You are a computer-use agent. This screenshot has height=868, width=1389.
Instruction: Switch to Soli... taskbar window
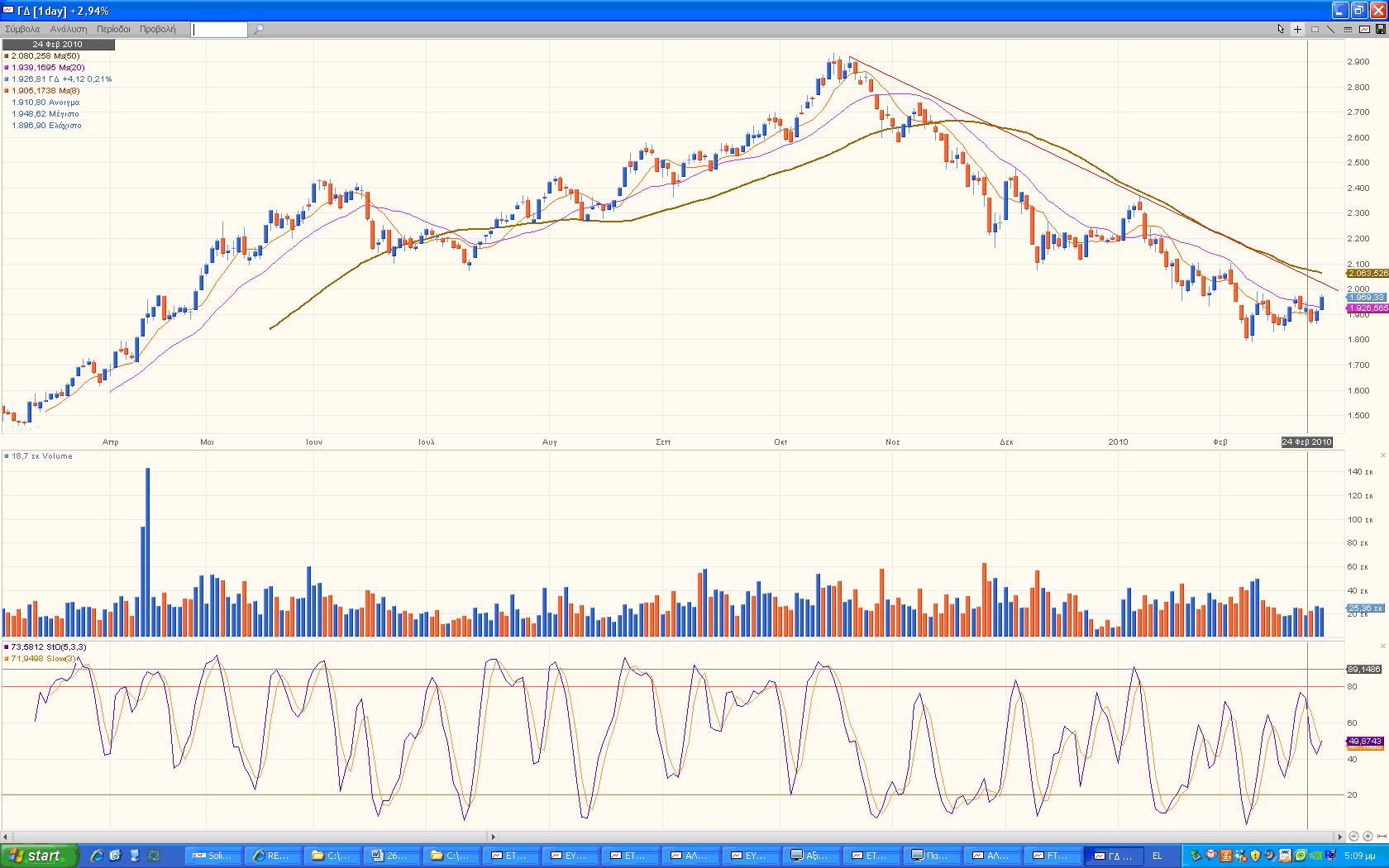[x=215, y=856]
